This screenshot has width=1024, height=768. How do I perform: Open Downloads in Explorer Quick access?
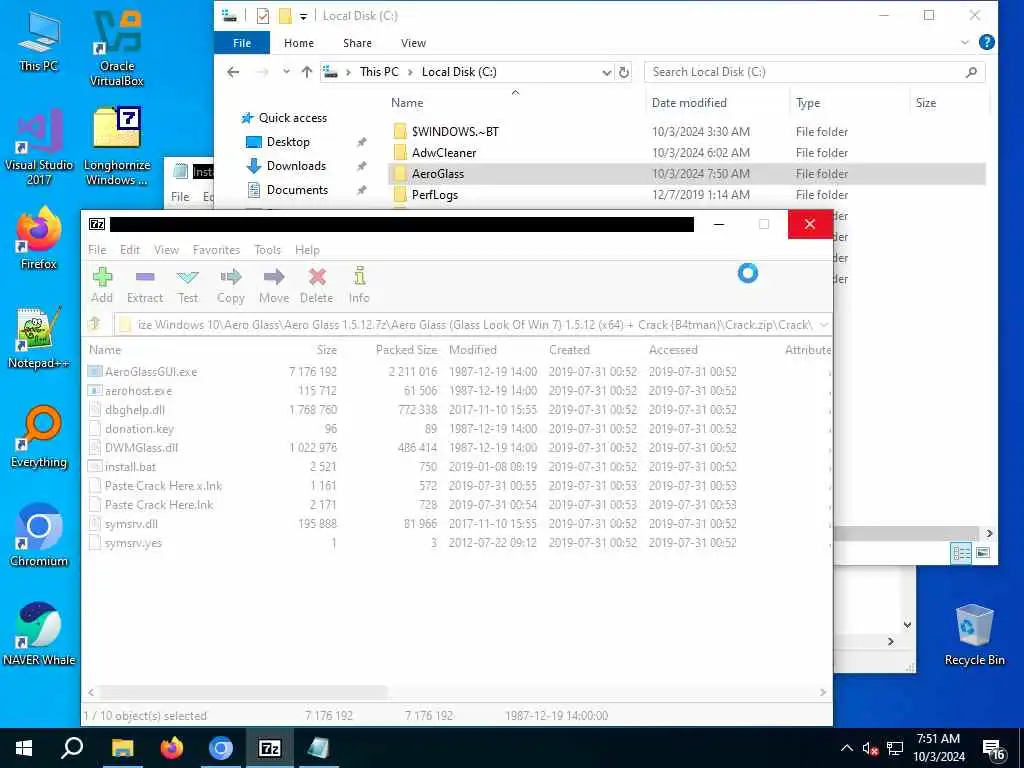(296, 166)
